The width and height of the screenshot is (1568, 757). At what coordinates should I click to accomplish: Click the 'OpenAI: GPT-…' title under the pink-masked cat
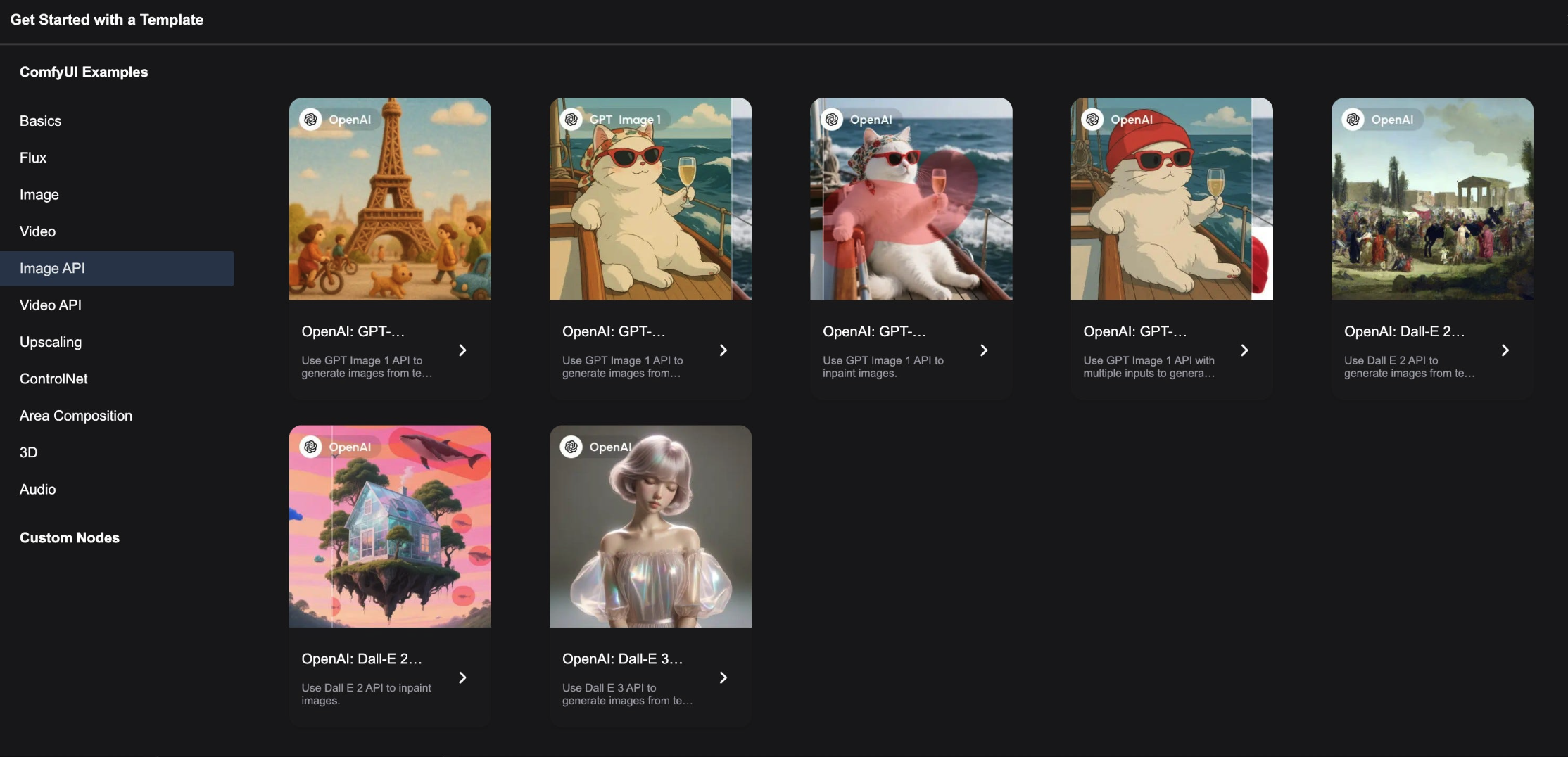[875, 331]
